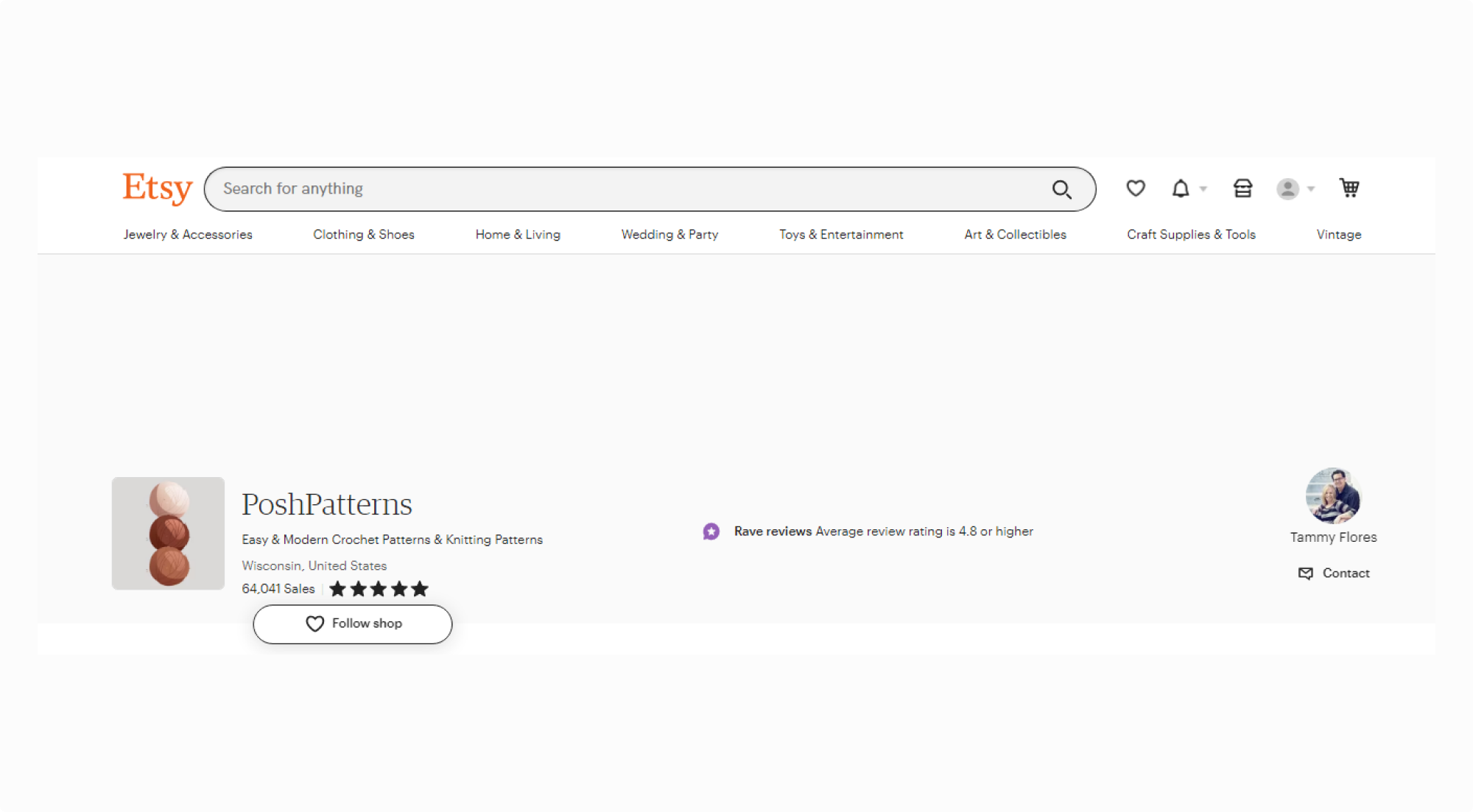The height and width of the screenshot is (812, 1473).
Task: Open Art & Collectibles category
Action: [x=1015, y=234]
